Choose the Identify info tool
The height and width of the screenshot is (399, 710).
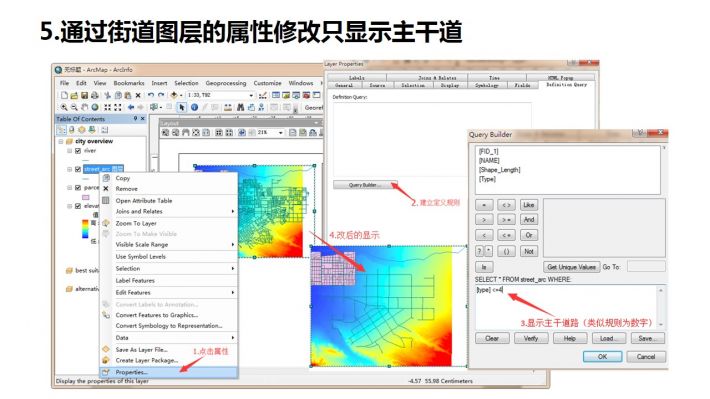[194, 107]
